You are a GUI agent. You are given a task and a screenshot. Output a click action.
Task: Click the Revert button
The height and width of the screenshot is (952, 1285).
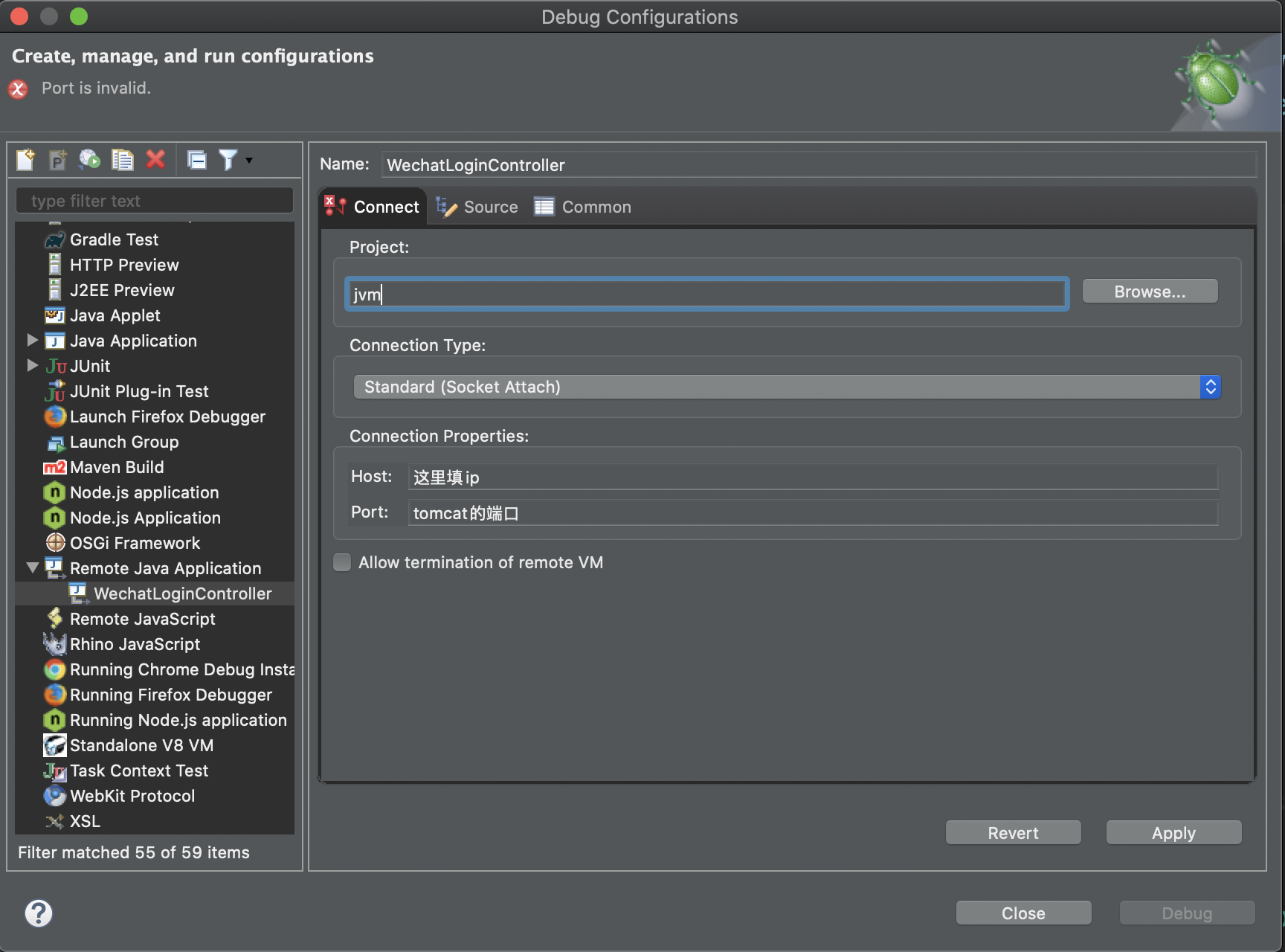tap(1013, 833)
